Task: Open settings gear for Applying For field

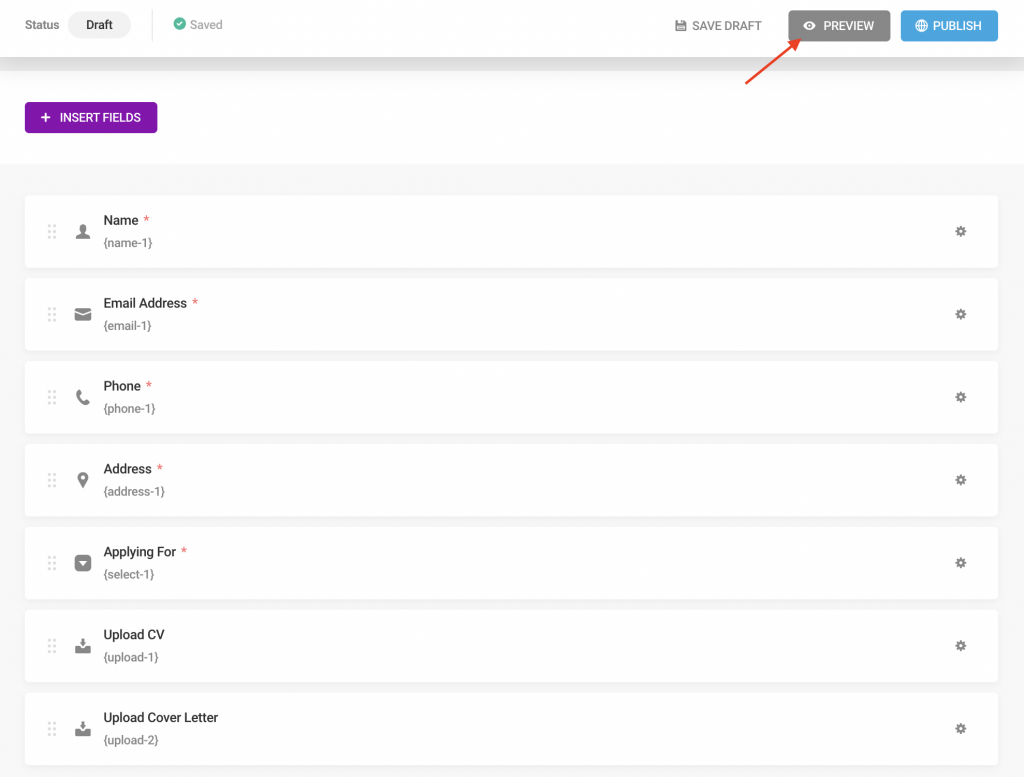Action: click(x=960, y=563)
